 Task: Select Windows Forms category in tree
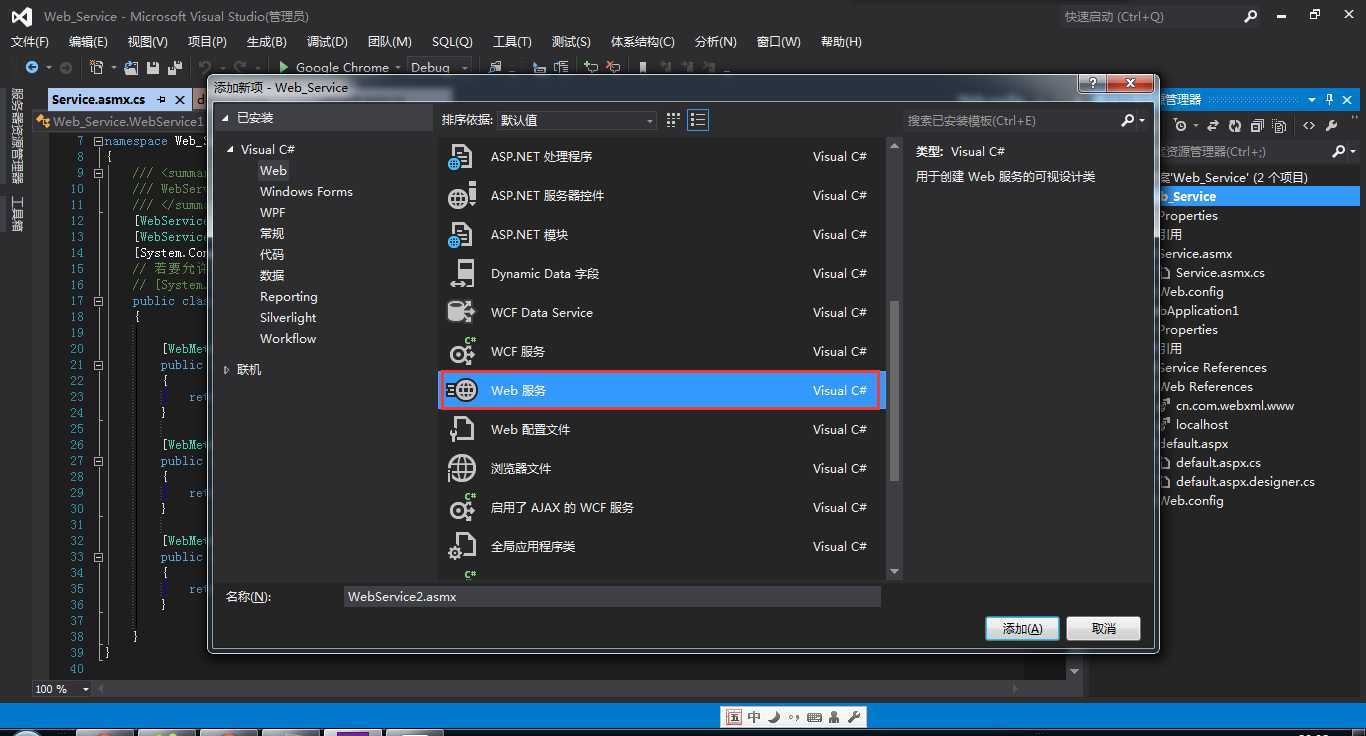pos(306,192)
